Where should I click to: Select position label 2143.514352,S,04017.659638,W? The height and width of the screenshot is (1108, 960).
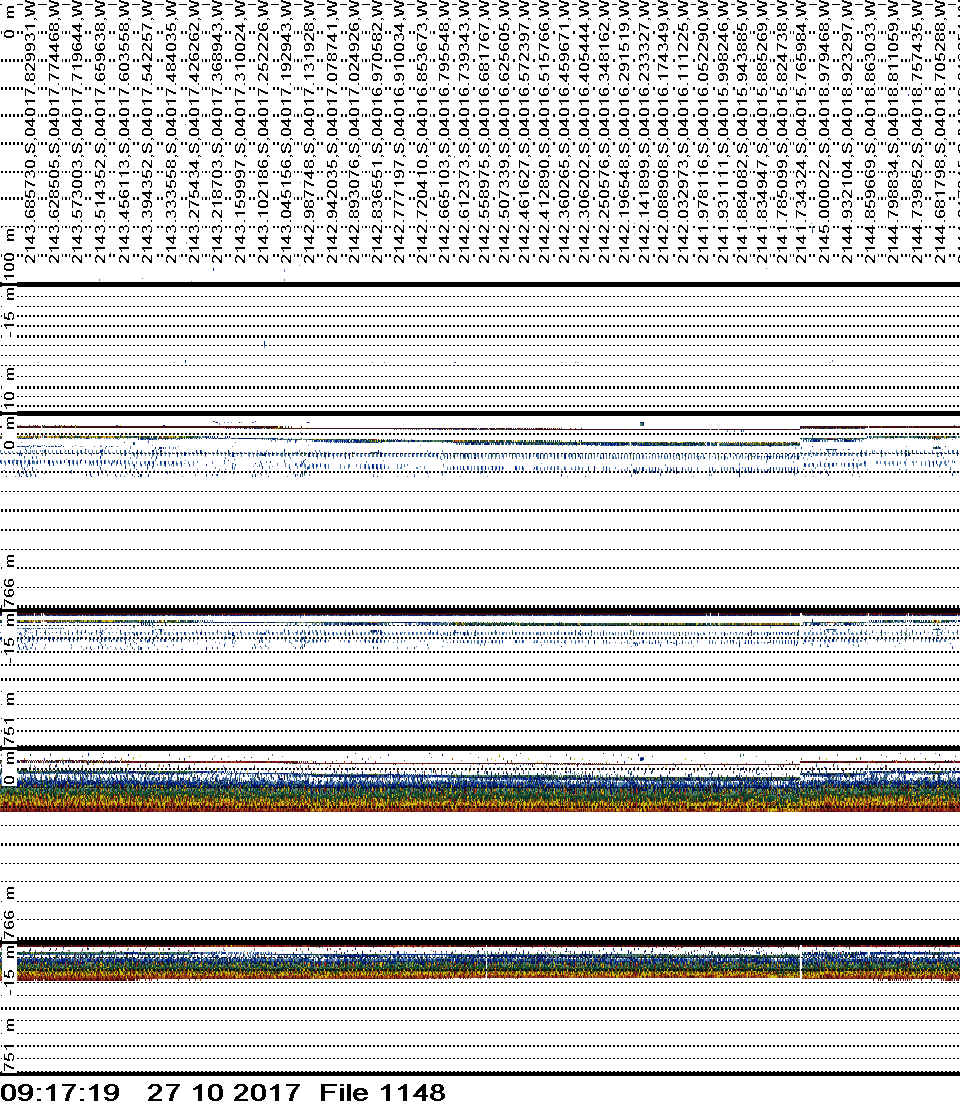point(100,131)
